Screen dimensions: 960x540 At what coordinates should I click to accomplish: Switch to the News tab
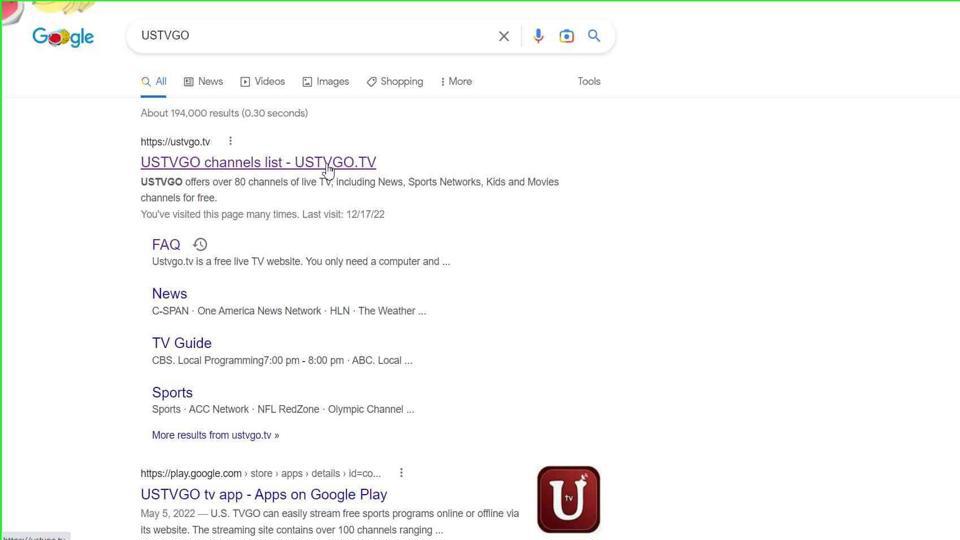203,81
